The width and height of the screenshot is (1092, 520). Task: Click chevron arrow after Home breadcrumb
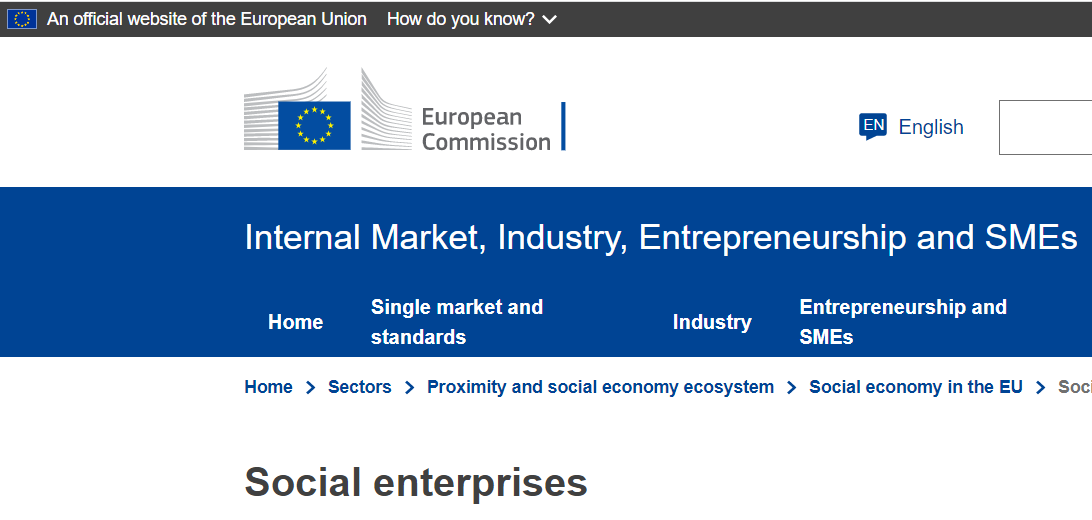pyautogui.click(x=311, y=388)
